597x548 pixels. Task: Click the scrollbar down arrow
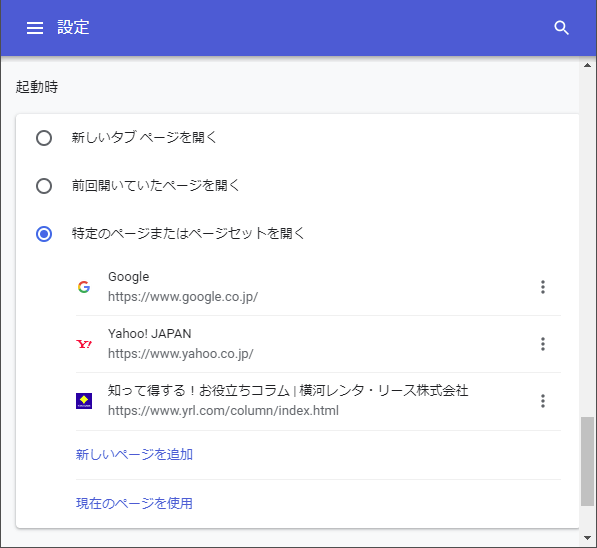pos(587,538)
